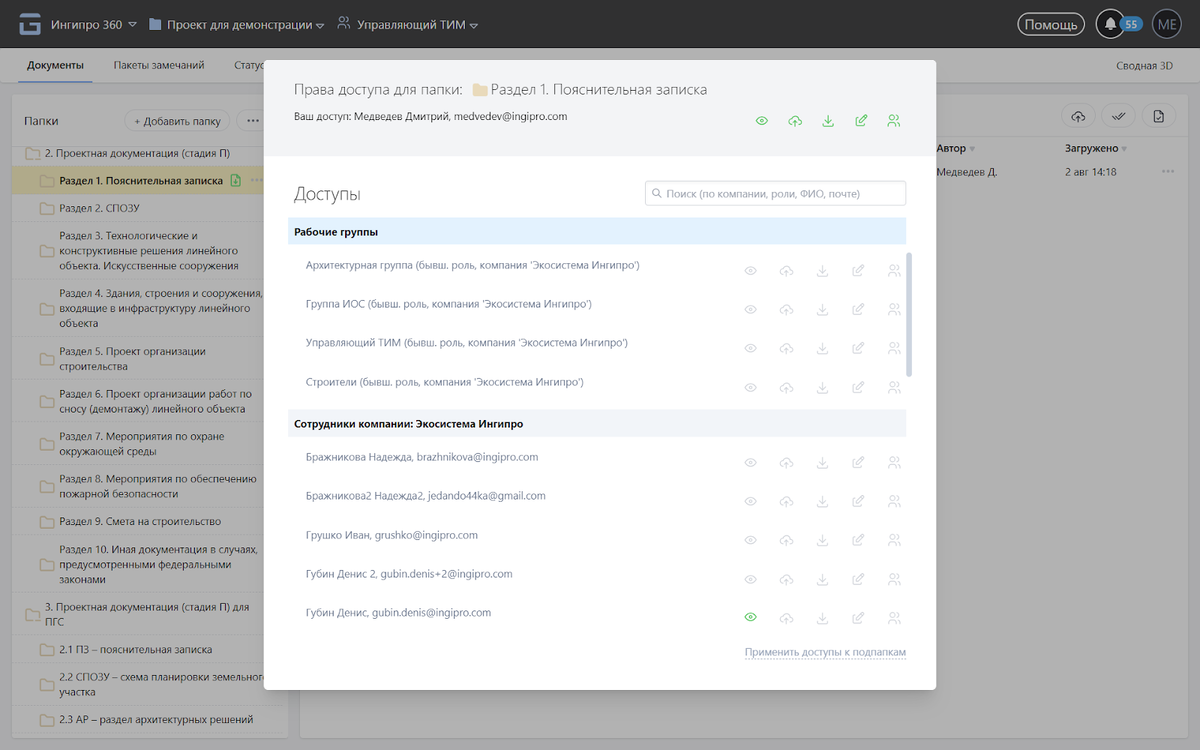Select folder Раздел 5. Проект организации строительства
This screenshot has width=1200, height=750.
[x=132, y=359]
